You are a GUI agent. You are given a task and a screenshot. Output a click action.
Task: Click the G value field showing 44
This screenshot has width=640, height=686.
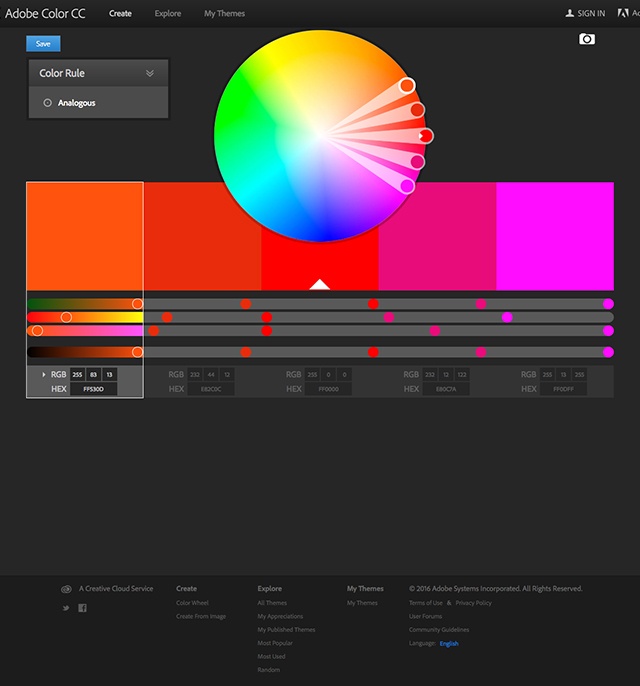(x=211, y=374)
